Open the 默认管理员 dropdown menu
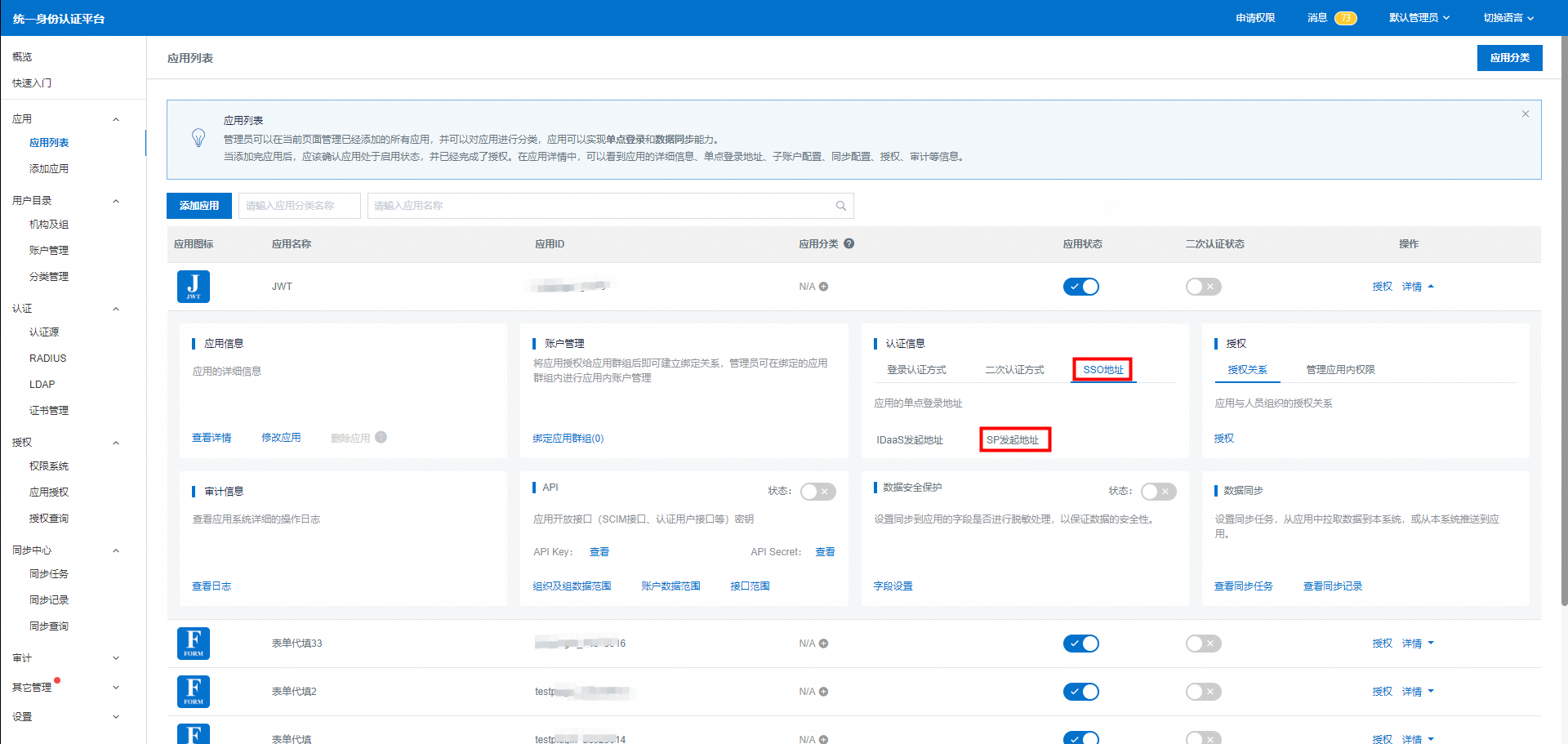This screenshot has height=744, width=1568. [x=1419, y=18]
